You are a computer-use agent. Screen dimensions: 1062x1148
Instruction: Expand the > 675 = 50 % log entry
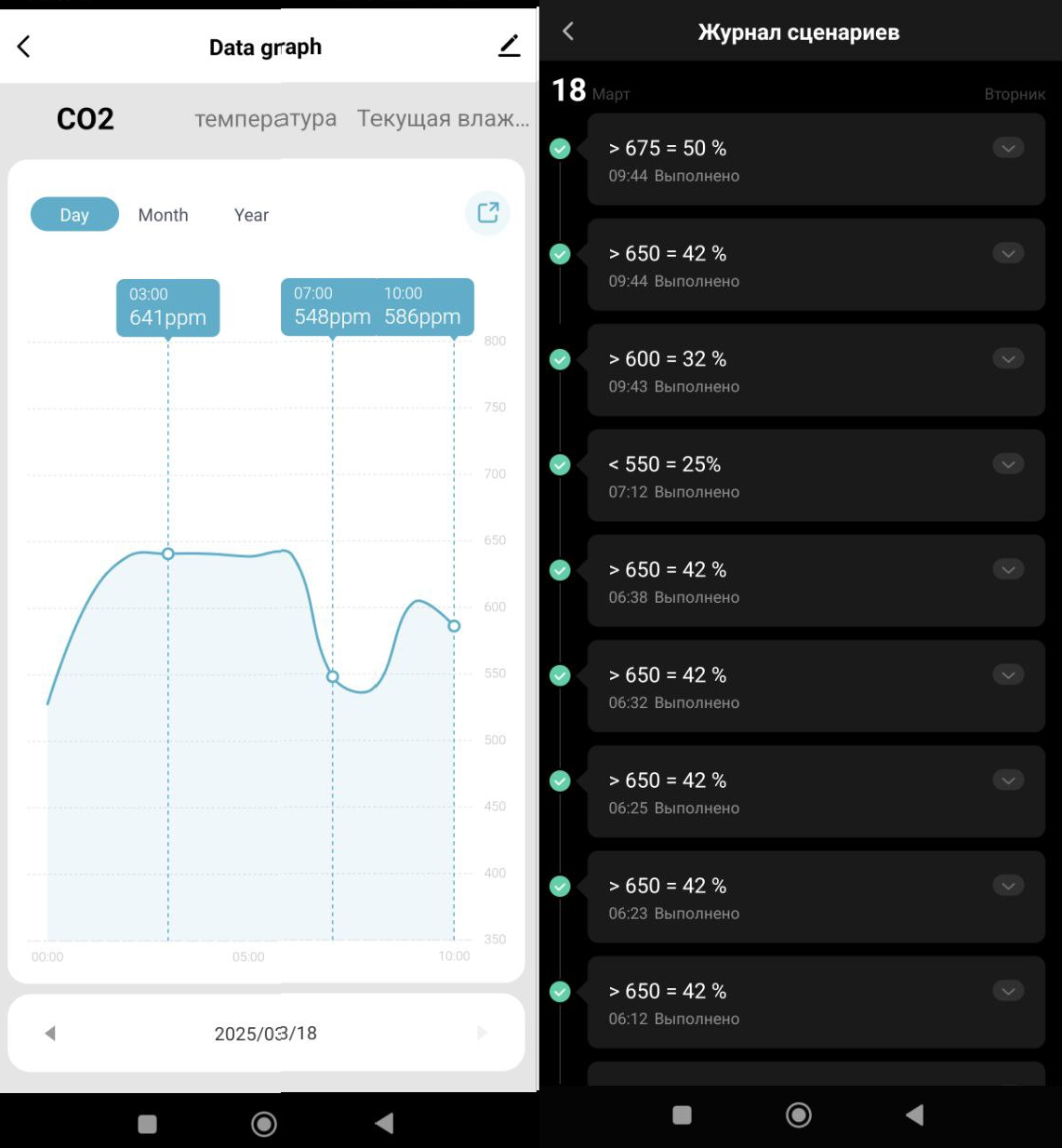[1008, 148]
